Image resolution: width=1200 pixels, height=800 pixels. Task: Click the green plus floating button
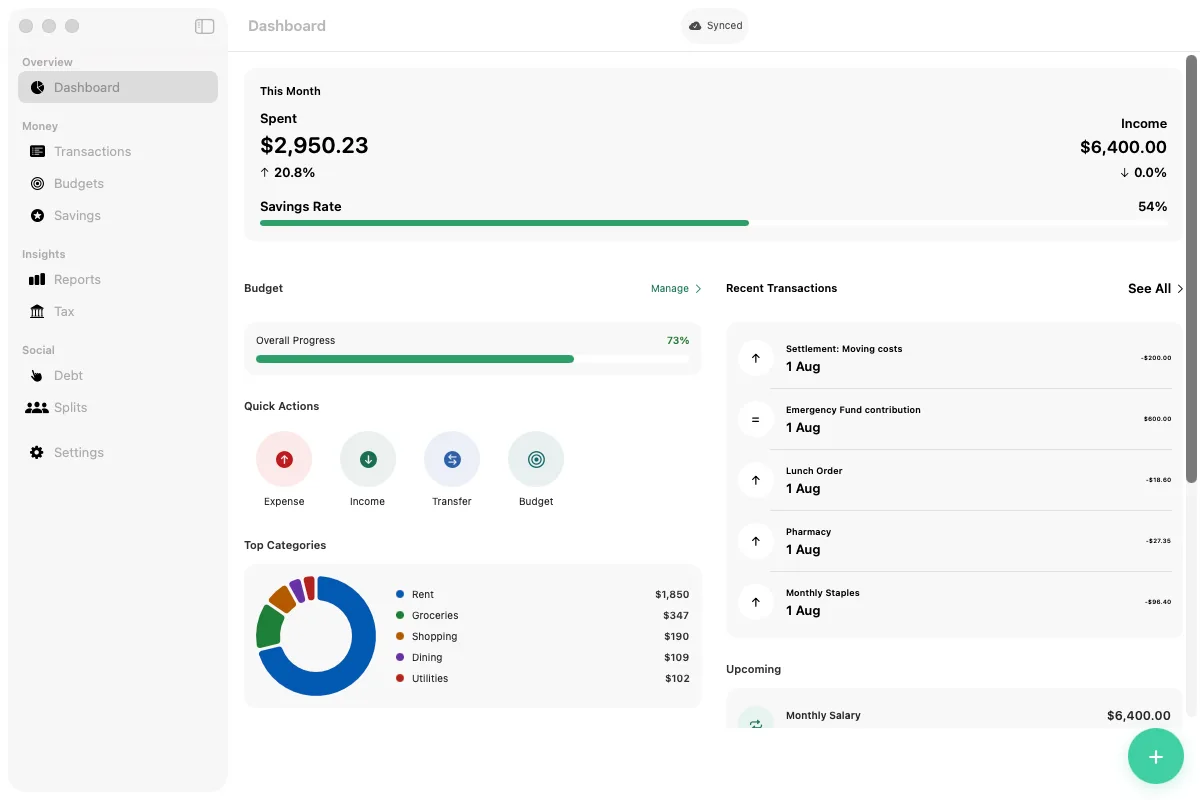coord(1156,757)
